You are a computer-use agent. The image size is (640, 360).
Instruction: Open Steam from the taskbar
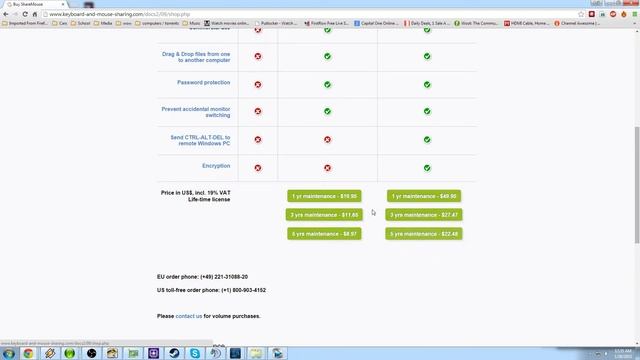174,353
